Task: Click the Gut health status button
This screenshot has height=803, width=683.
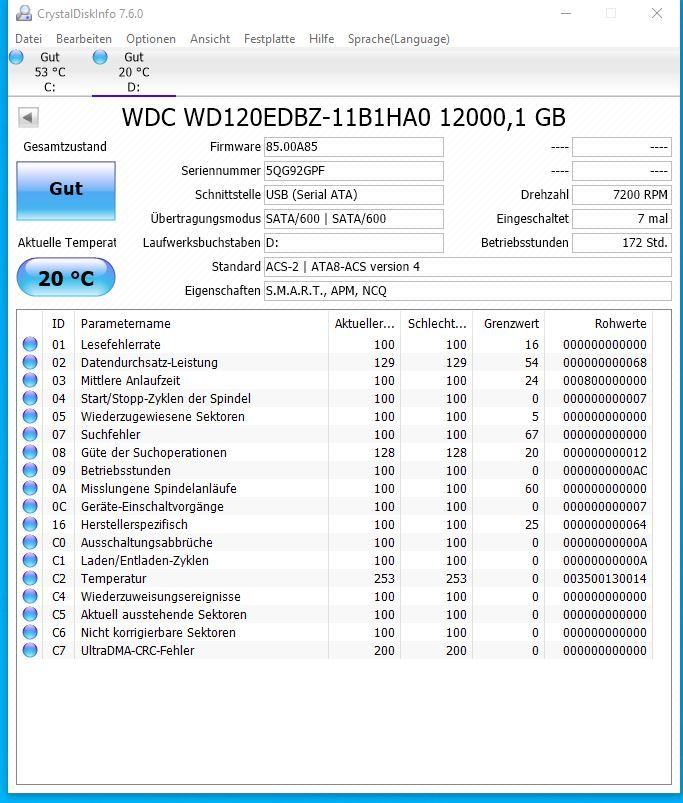Action: tap(66, 191)
